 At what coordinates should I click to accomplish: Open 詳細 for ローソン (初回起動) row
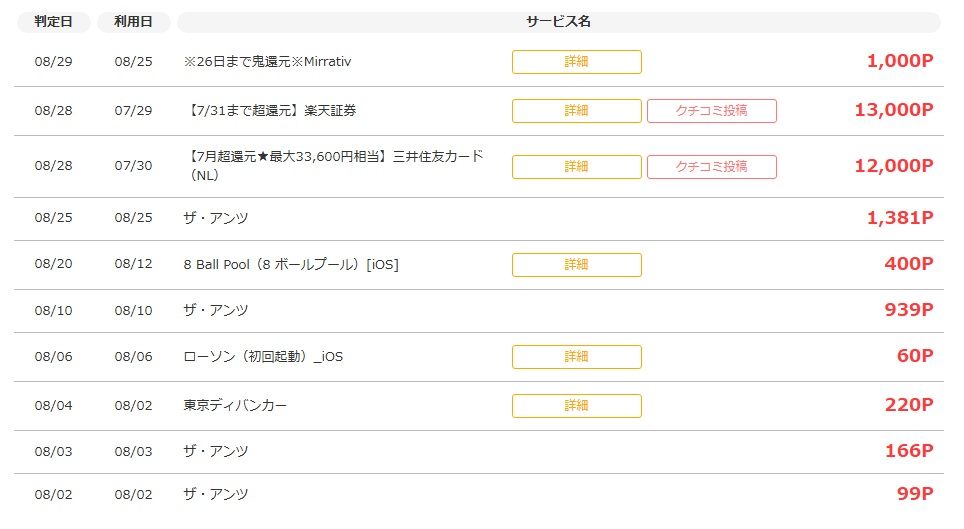(x=577, y=357)
